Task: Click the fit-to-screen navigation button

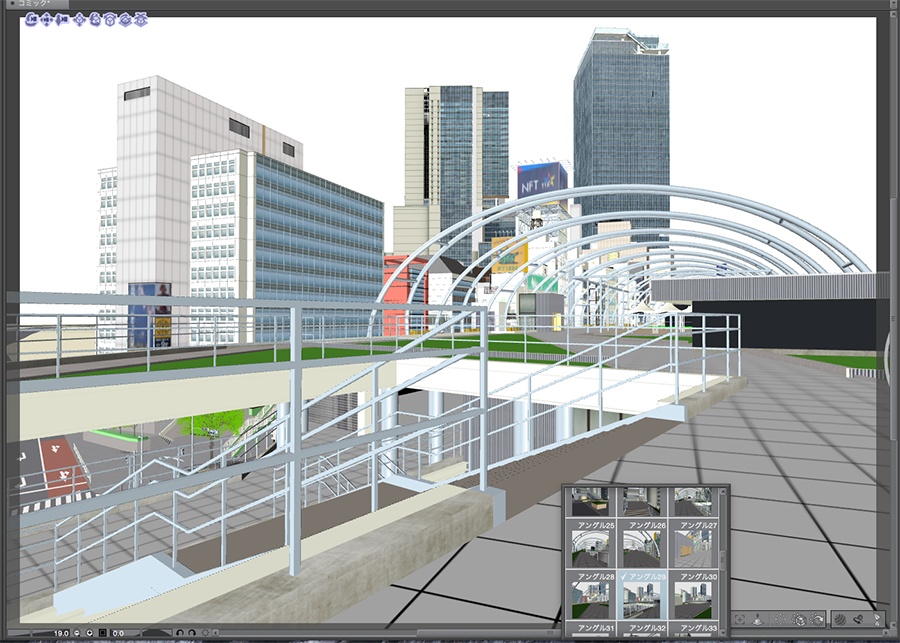Action: pos(102,632)
